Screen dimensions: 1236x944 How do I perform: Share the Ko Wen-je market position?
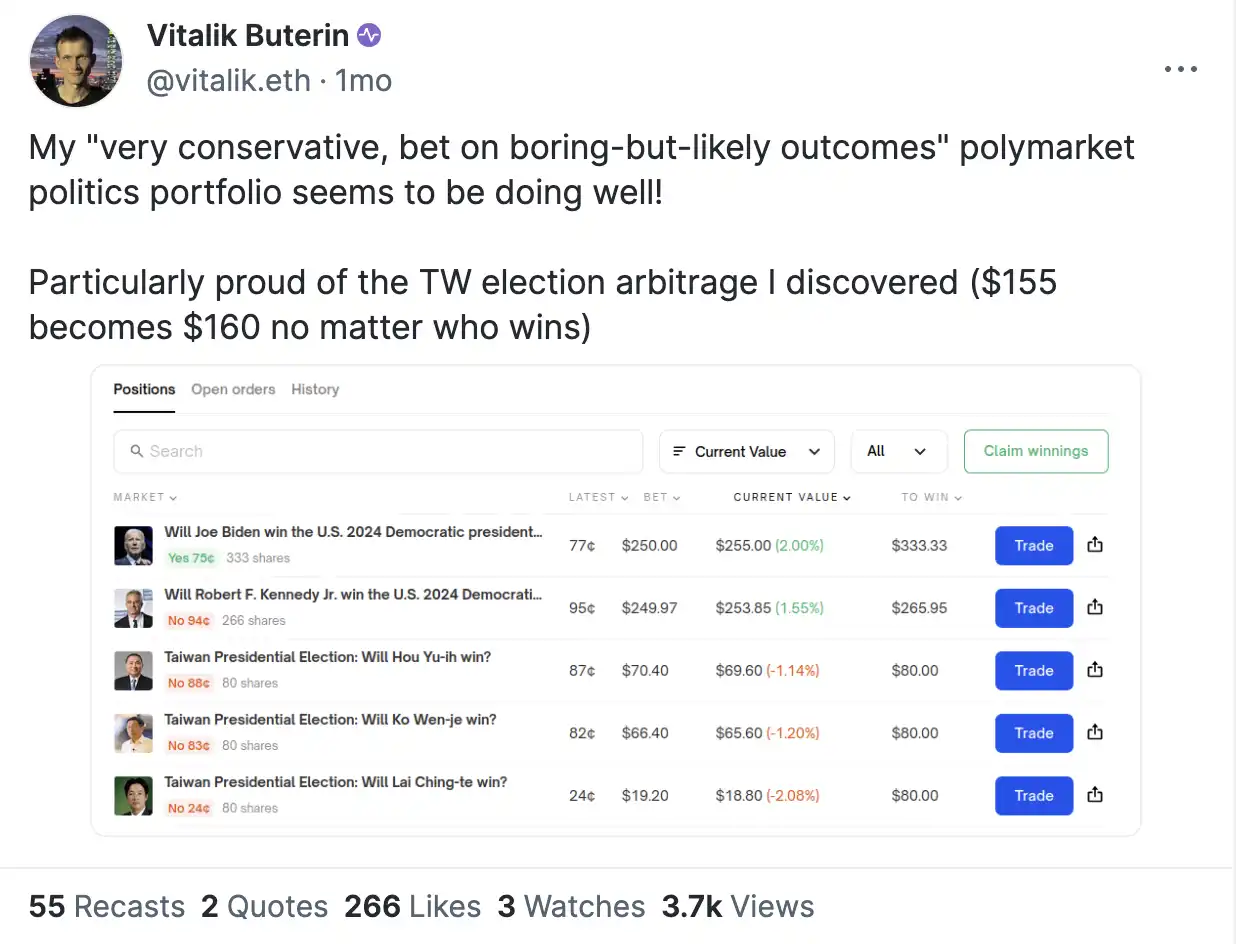point(1095,732)
